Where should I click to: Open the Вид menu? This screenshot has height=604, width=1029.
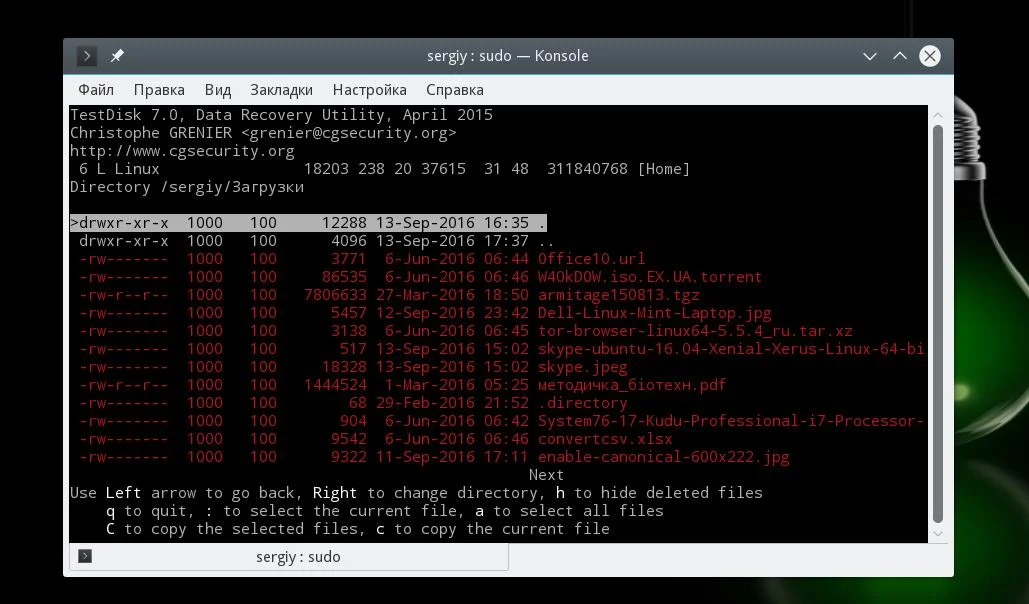[x=217, y=90]
